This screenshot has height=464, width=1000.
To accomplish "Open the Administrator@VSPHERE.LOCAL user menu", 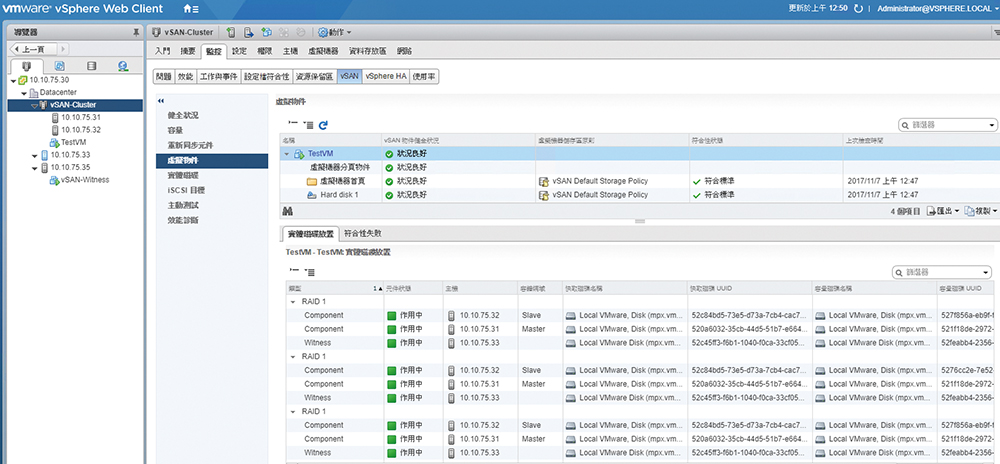I will [x=938, y=9].
